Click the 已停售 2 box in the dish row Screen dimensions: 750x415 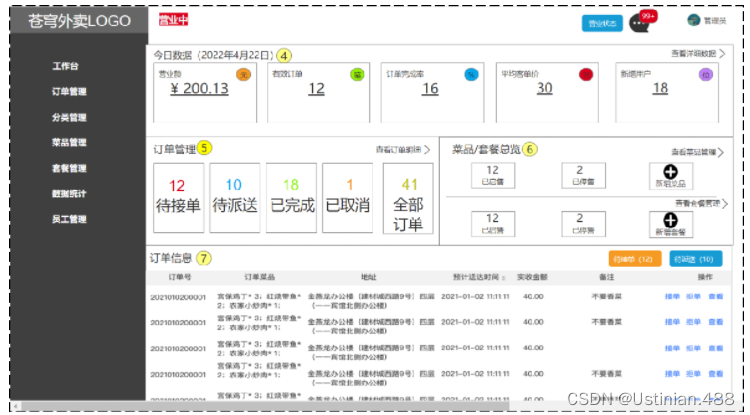pyautogui.click(x=584, y=175)
